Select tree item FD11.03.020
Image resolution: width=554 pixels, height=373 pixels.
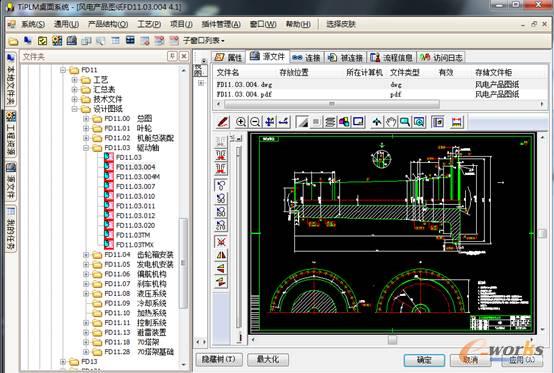pos(135,225)
